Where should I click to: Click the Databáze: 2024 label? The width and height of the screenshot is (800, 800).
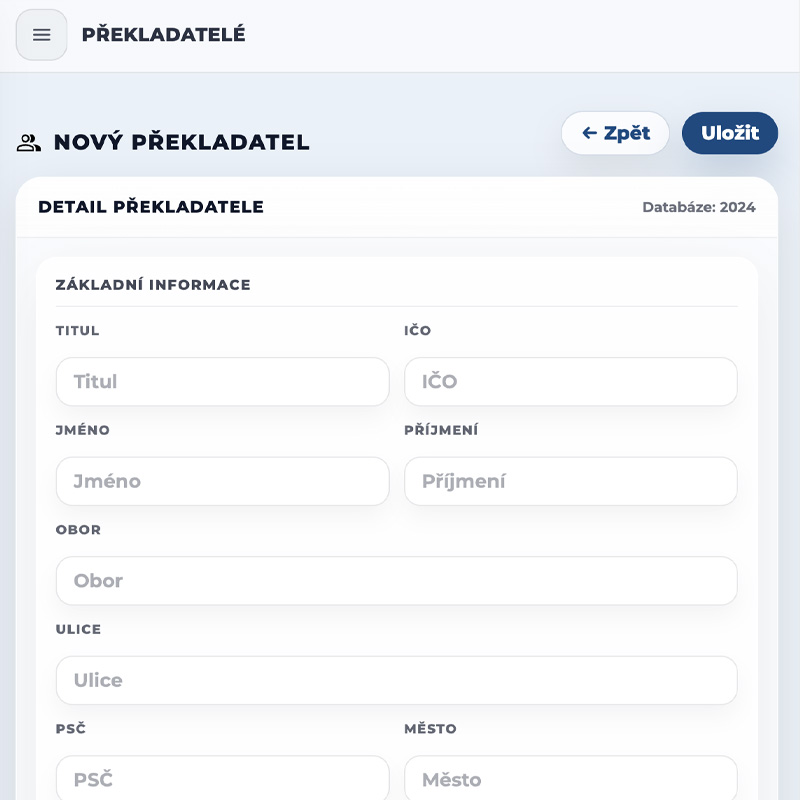[x=698, y=208]
